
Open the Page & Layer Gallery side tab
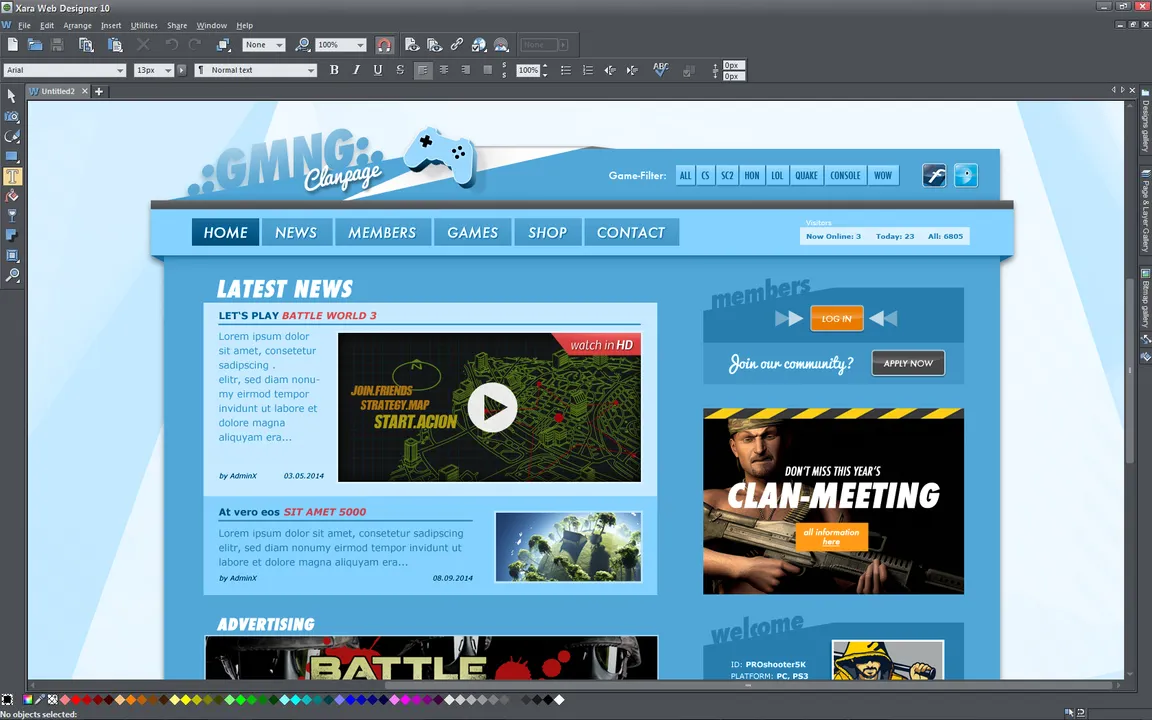1145,212
